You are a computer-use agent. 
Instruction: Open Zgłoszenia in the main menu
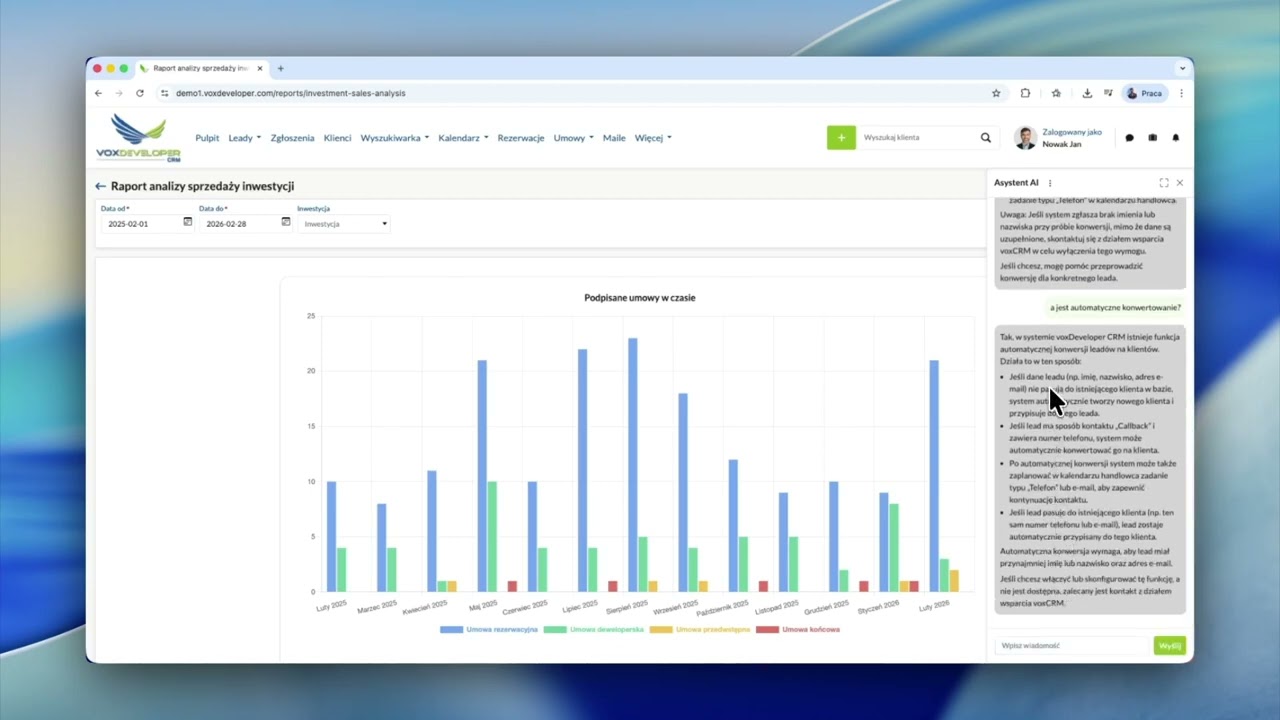click(292, 138)
